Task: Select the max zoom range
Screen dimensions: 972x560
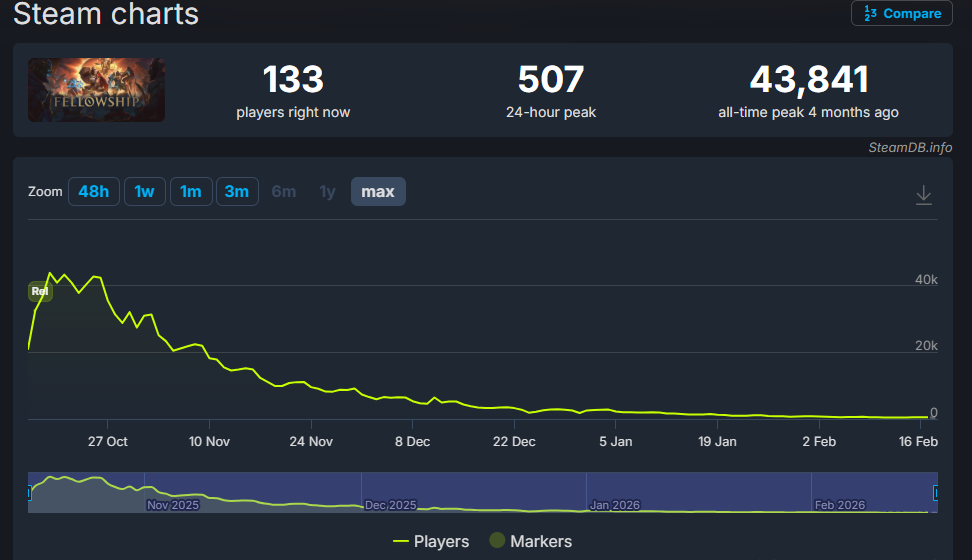Action: click(378, 192)
